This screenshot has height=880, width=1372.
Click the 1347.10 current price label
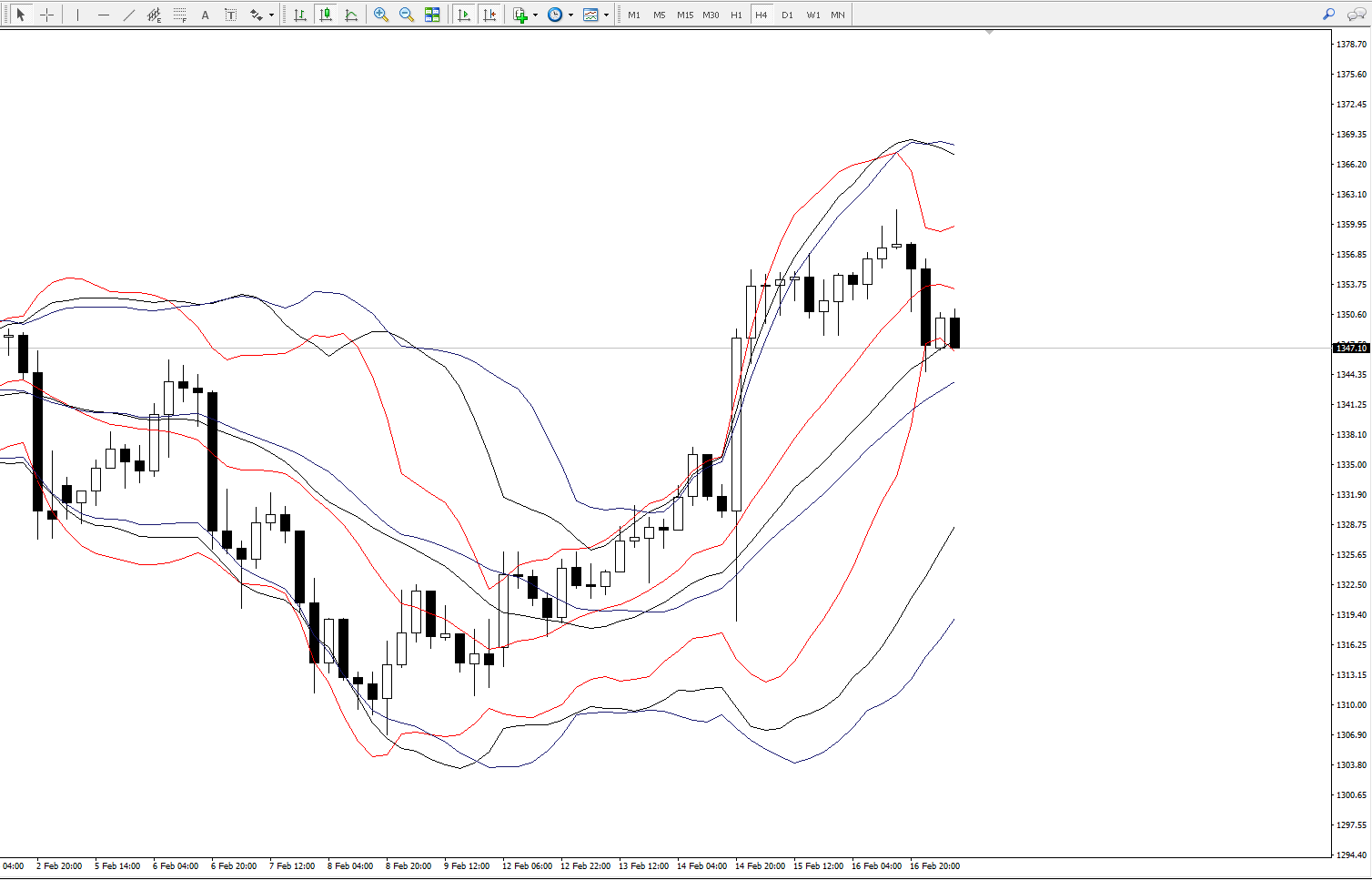coord(1350,348)
